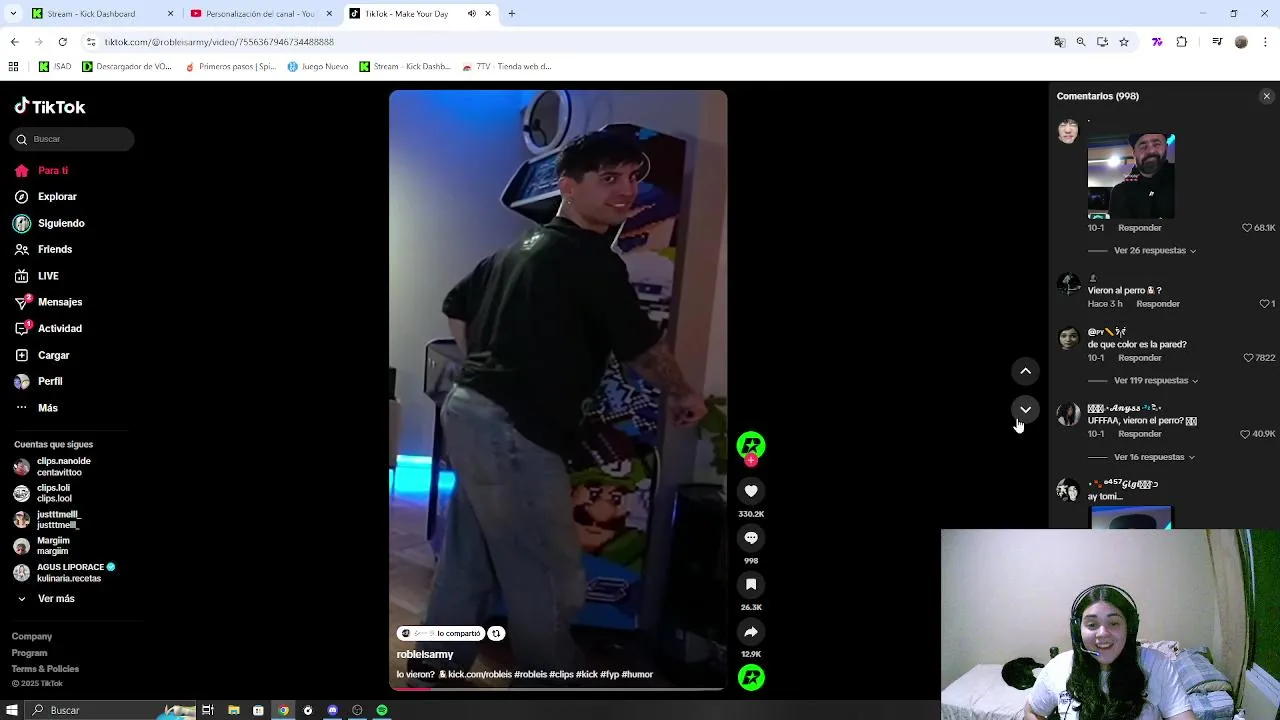Viewport: 1280px width, 720px height.
Task: Open Descargador de VO... bookmark
Action: [x=127, y=67]
